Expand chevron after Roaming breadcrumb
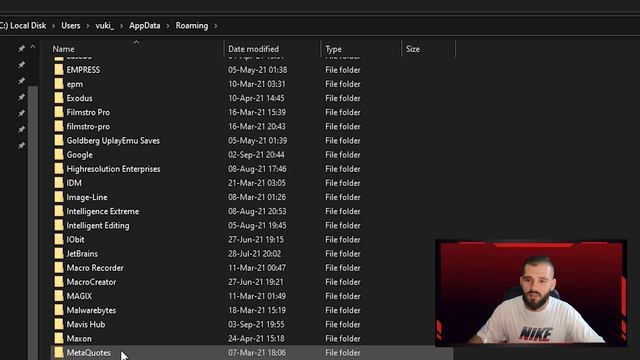 tap(216, 26)
